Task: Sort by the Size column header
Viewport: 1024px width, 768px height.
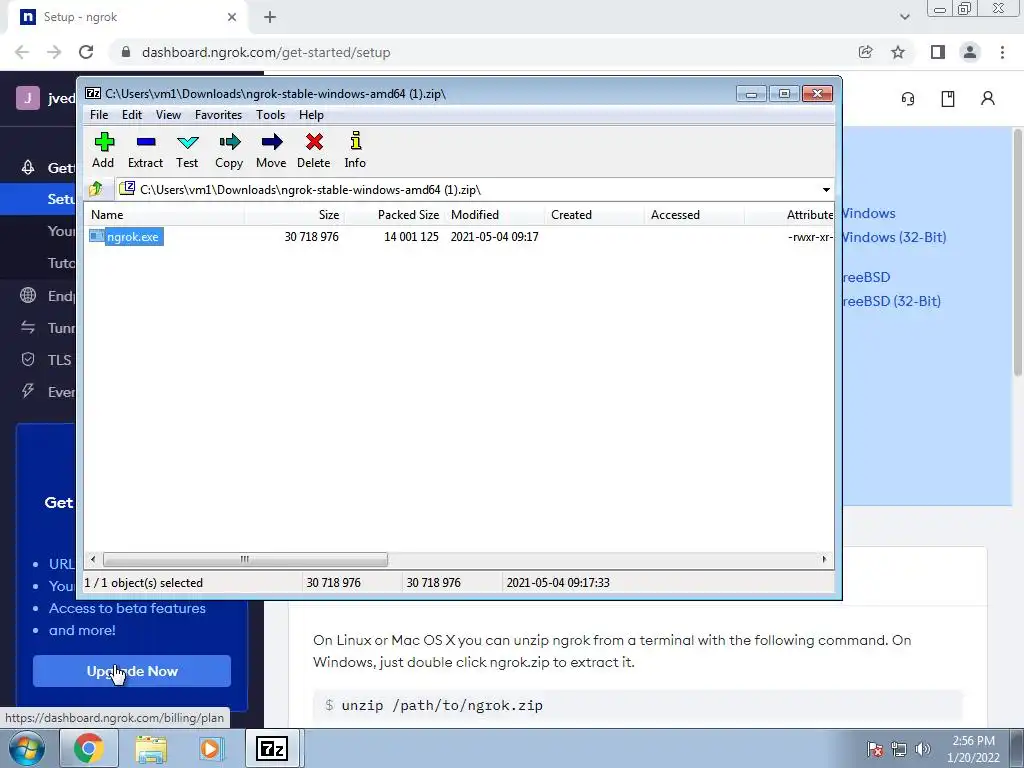Action: coord(295,215)
